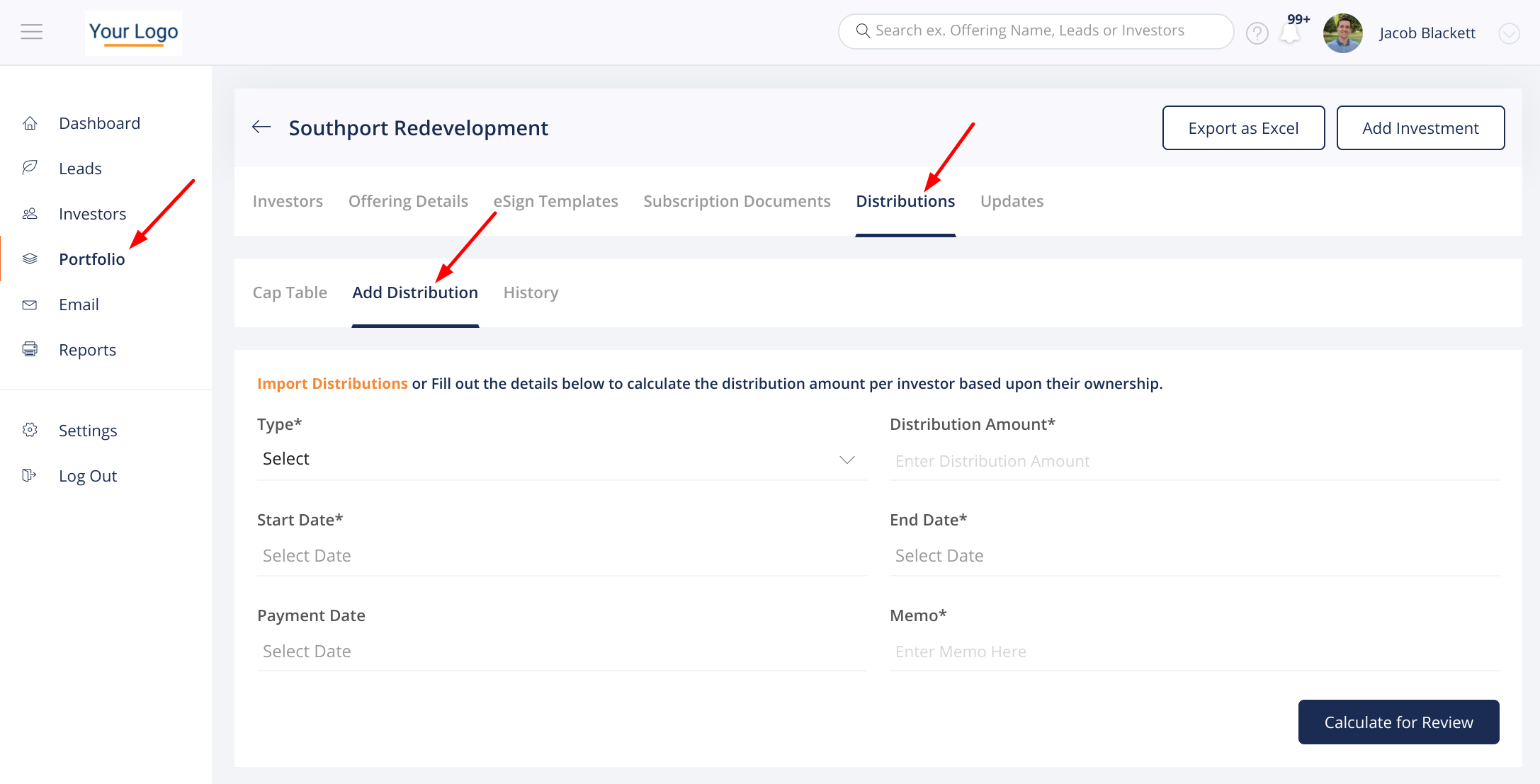1540x784 pixels.
Task: Open the Jacob Blackett account dropdown chevron
Action: (1509, 33)
